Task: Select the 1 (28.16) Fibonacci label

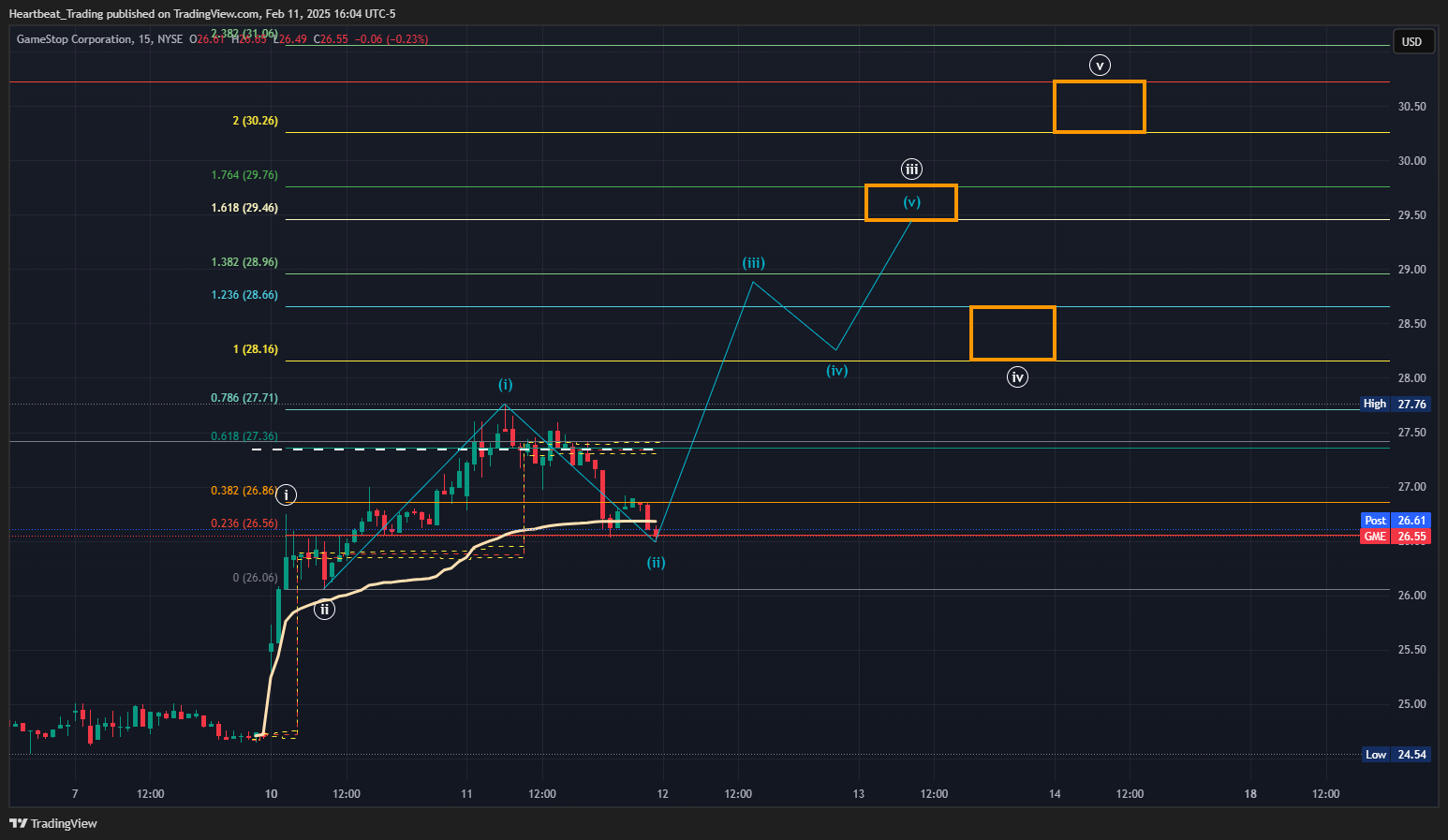Action: click(256, 349)
